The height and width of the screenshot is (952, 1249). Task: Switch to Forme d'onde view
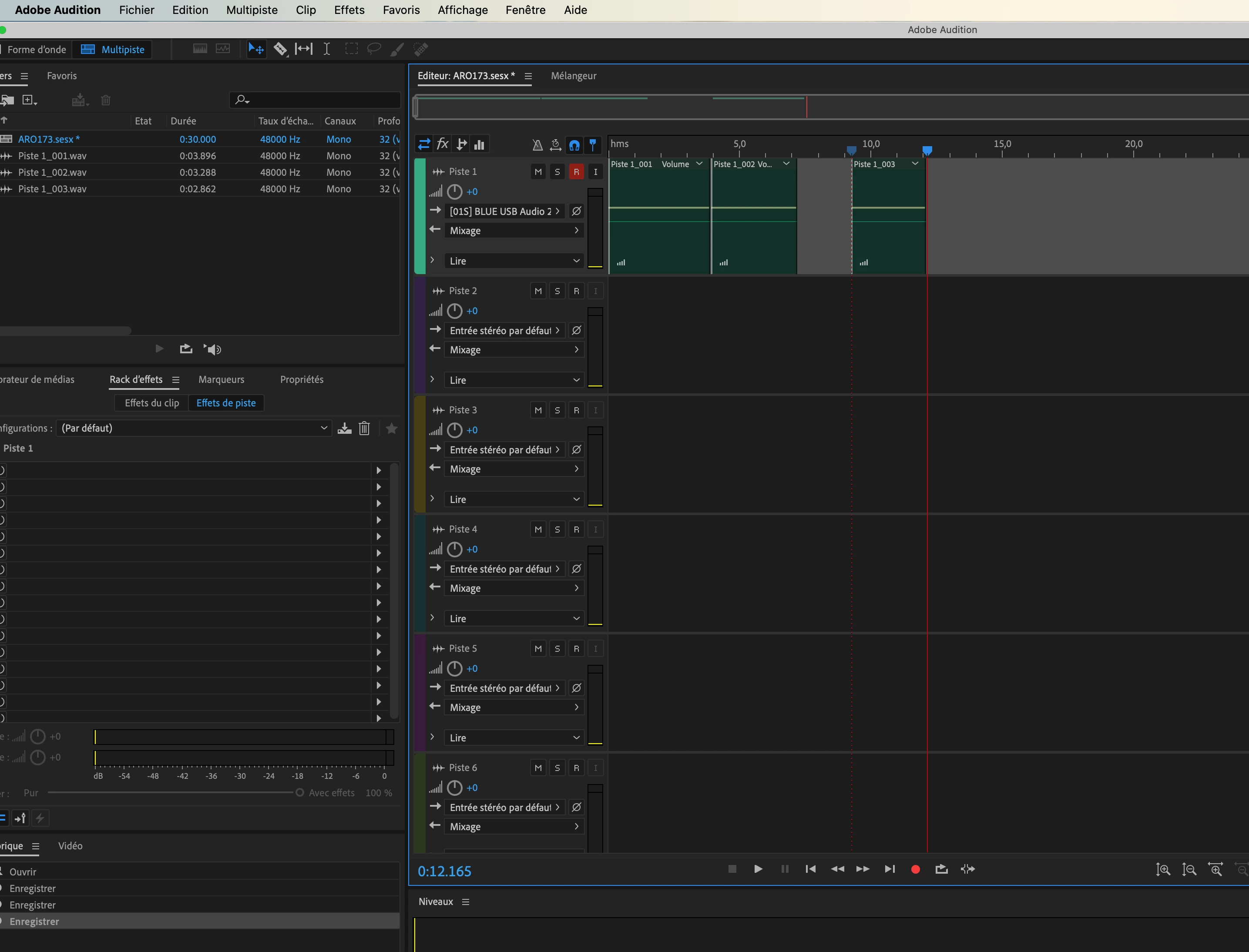(x=37, y=50)
